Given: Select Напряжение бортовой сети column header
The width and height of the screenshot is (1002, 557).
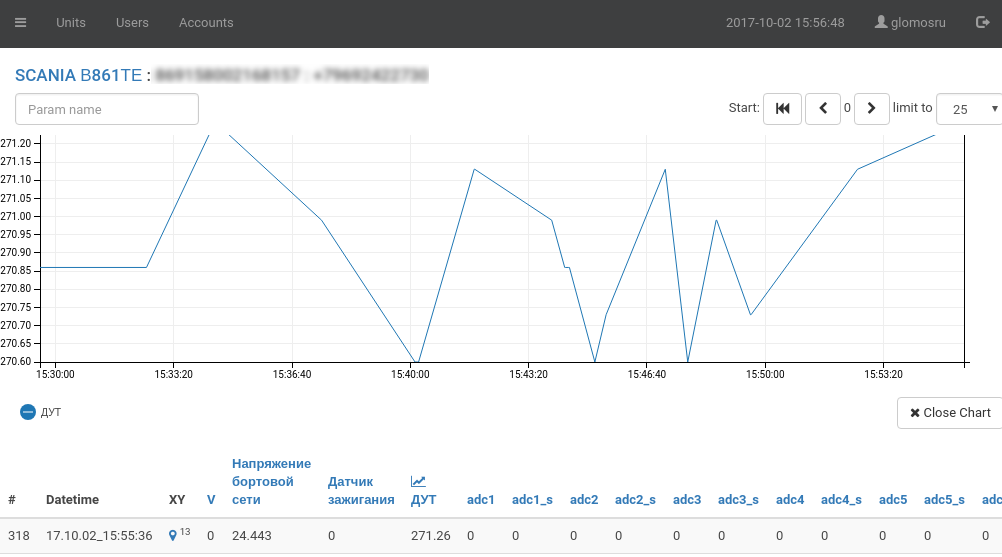Looking at the screenshot, I should tap(271, 481).
